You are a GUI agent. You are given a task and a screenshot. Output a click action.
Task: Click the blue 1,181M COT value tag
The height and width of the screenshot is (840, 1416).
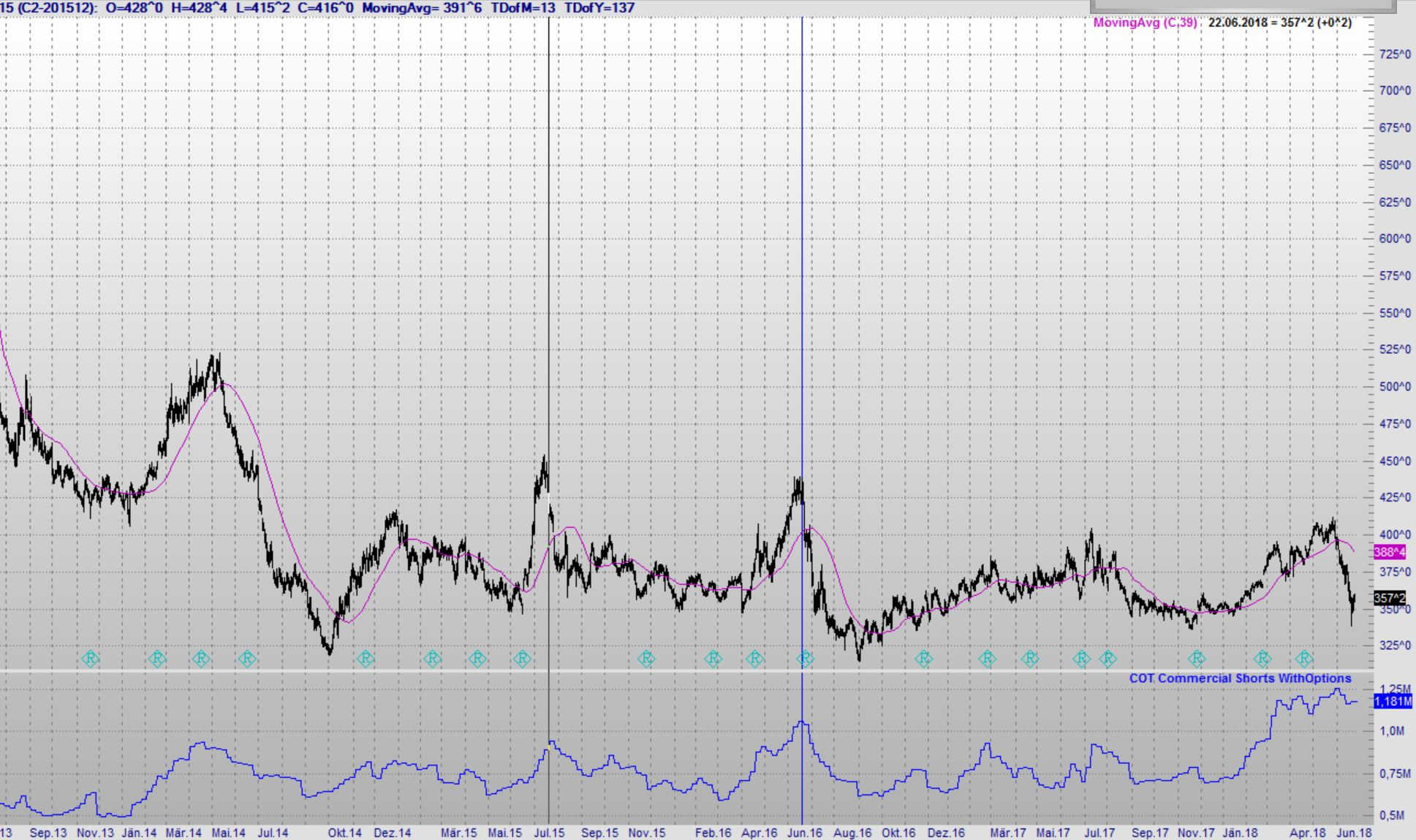pyautogui.click(x=1393, y=701)
